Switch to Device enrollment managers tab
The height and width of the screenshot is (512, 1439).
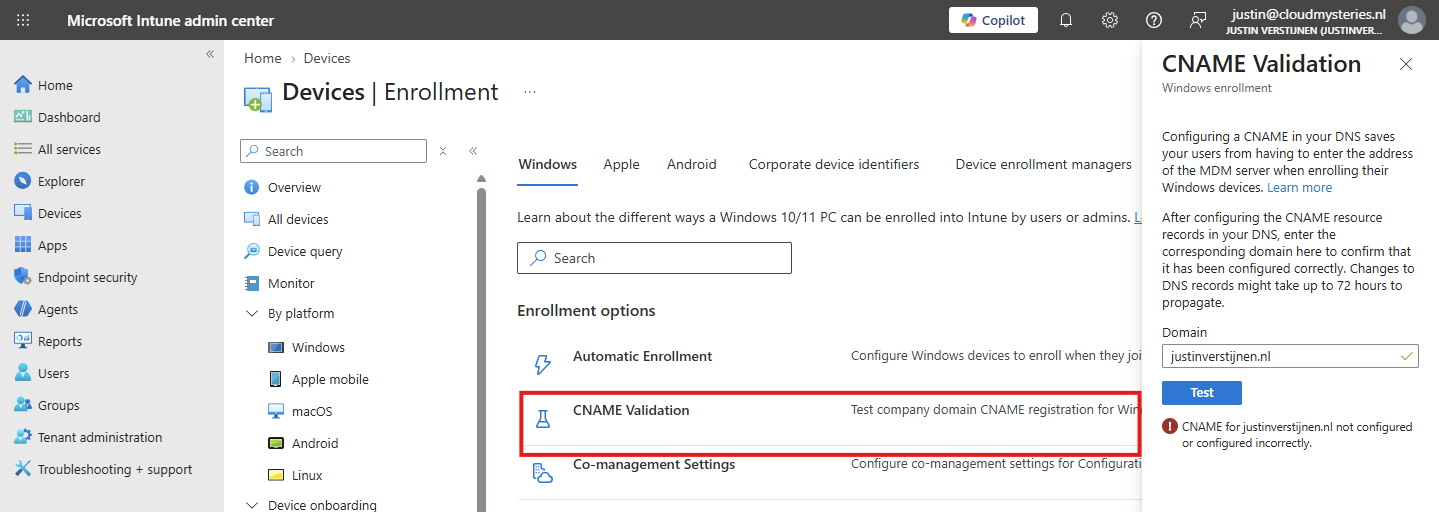[x=1043, y=164]
